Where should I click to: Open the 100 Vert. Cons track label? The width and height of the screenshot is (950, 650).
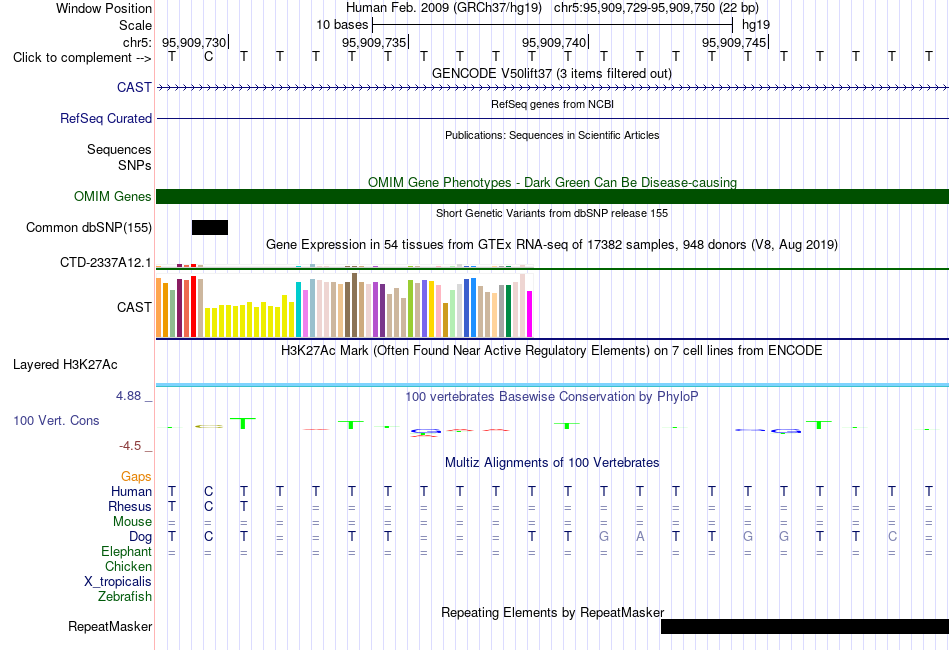pyautogui.click(x=56, y=420)
